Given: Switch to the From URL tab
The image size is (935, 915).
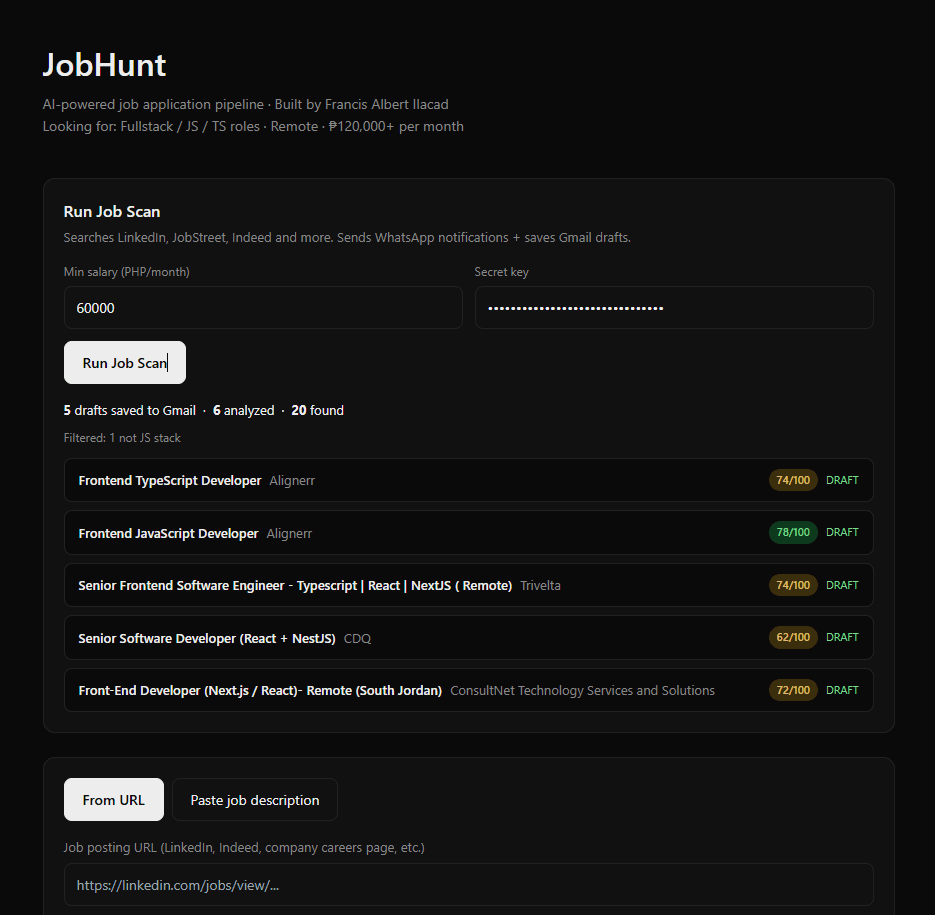Looking at the screenshot, I should click(x=114, y=800).
